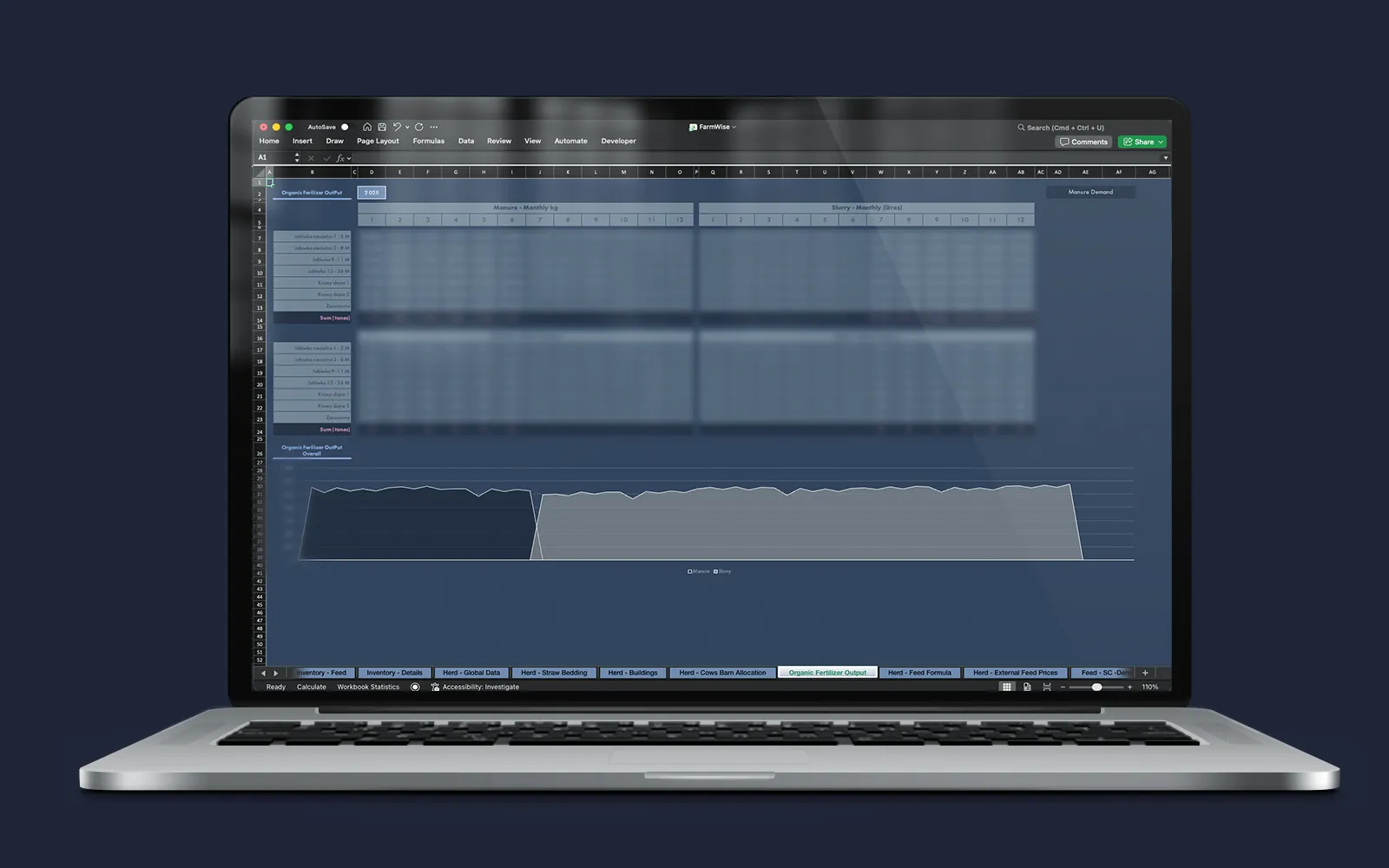Open the Review ribbon tab
This screenshot has height=868, width=1389.
click(x=499, y=141)
